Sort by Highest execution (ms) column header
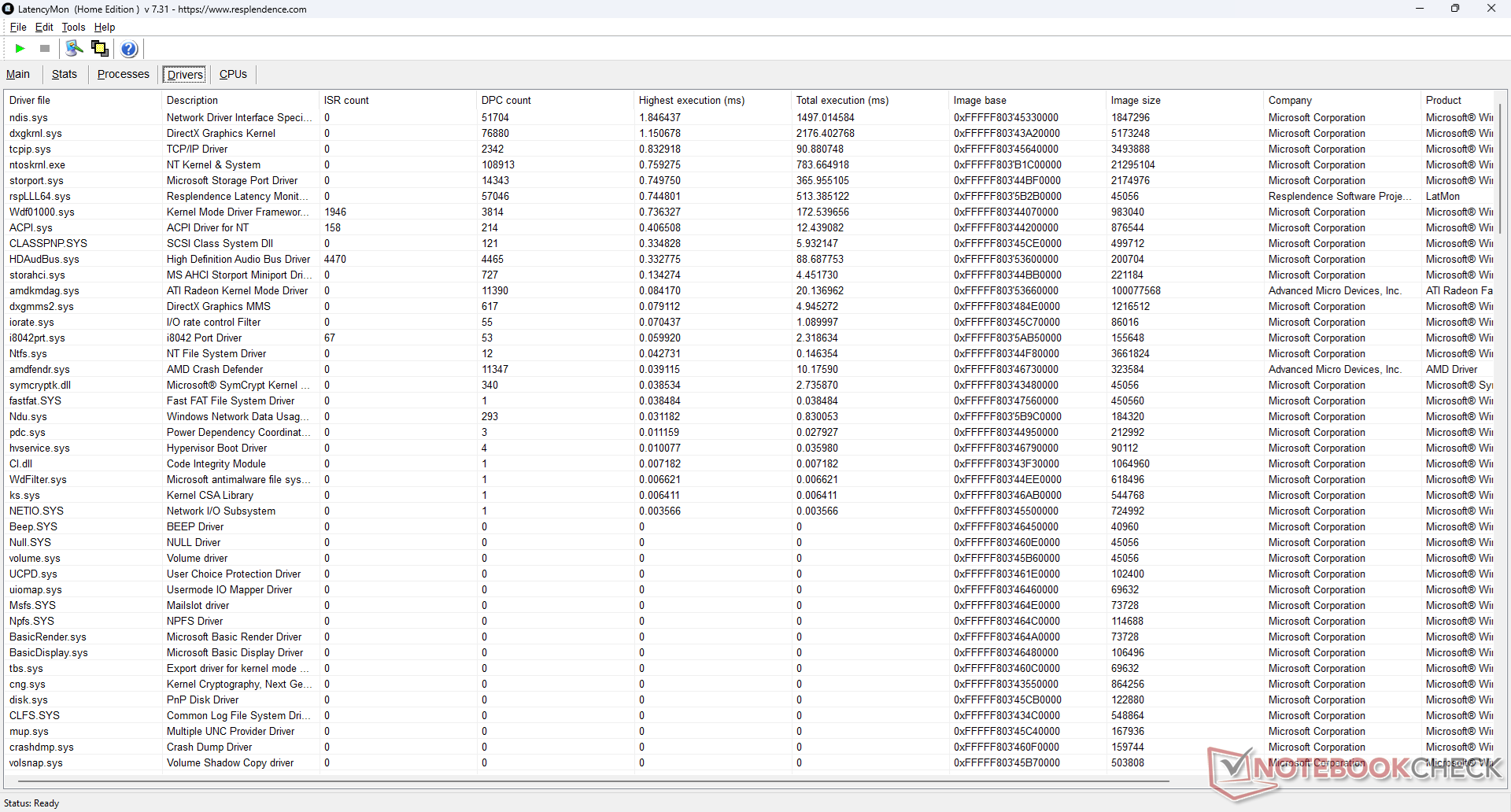 691,100
